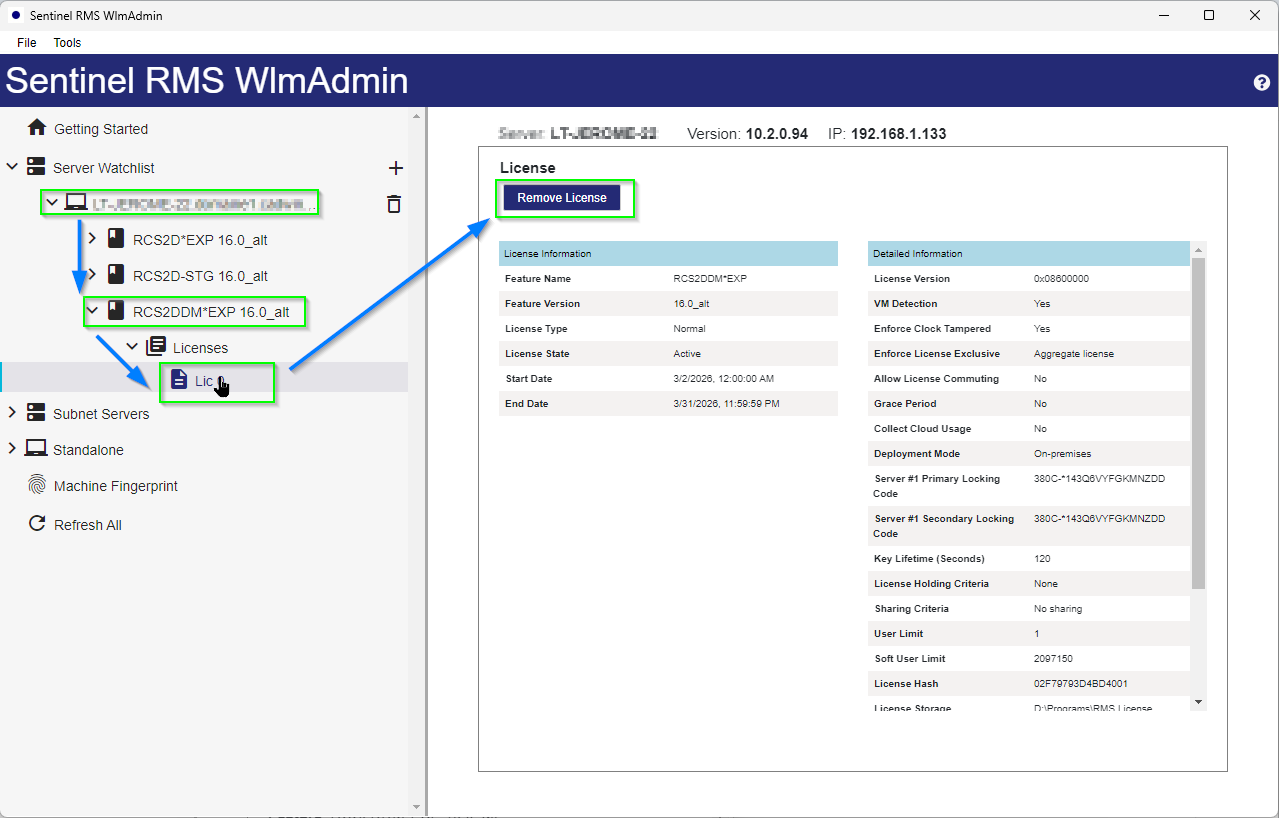The width and height of the screenshot is (1279, 818).
Task: Select Standalone label
Action: (88, 450)
